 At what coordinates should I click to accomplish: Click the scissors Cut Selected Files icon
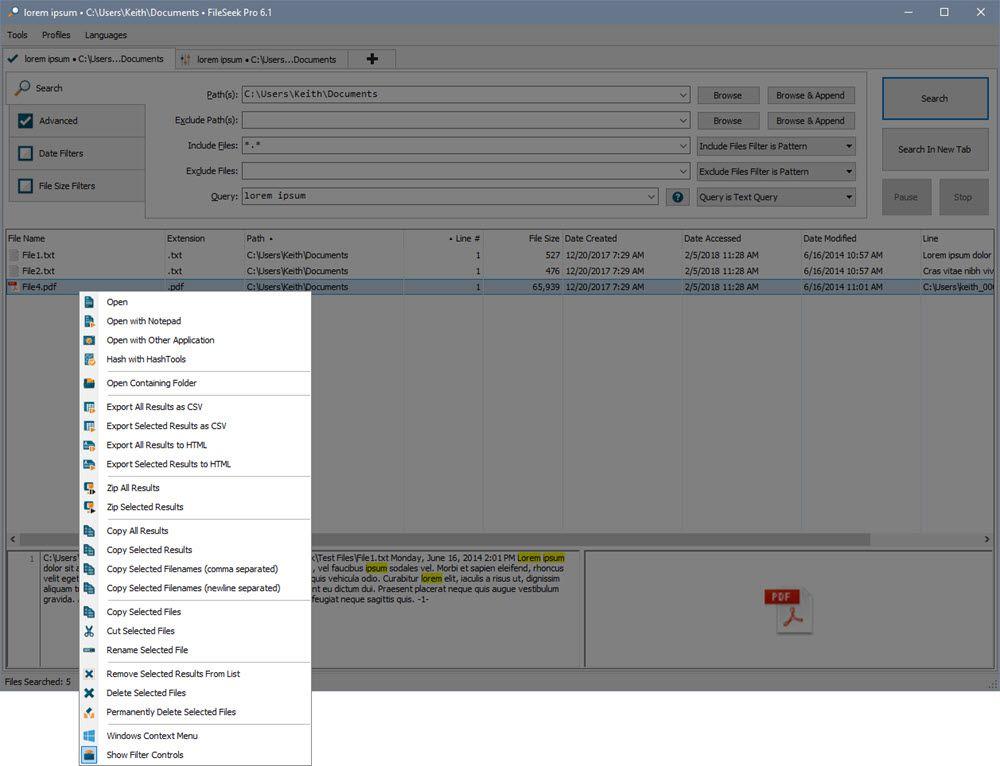click(x=89, y=631)
